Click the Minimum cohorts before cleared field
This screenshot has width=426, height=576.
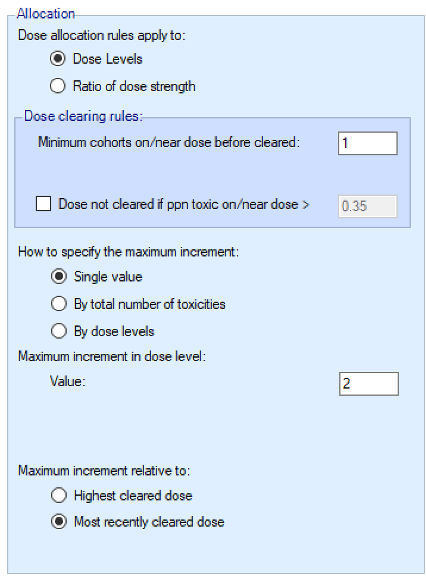coord(368,143)
